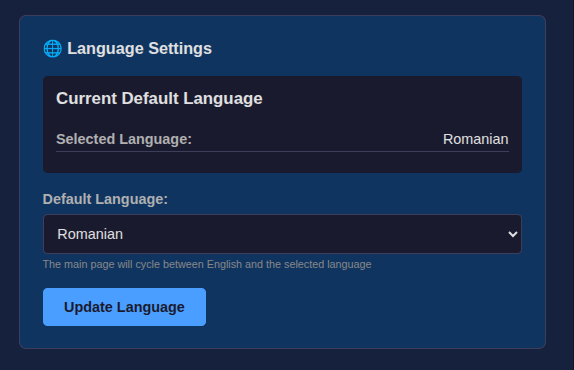Click the word Settings in the panel title

point(180,49)
